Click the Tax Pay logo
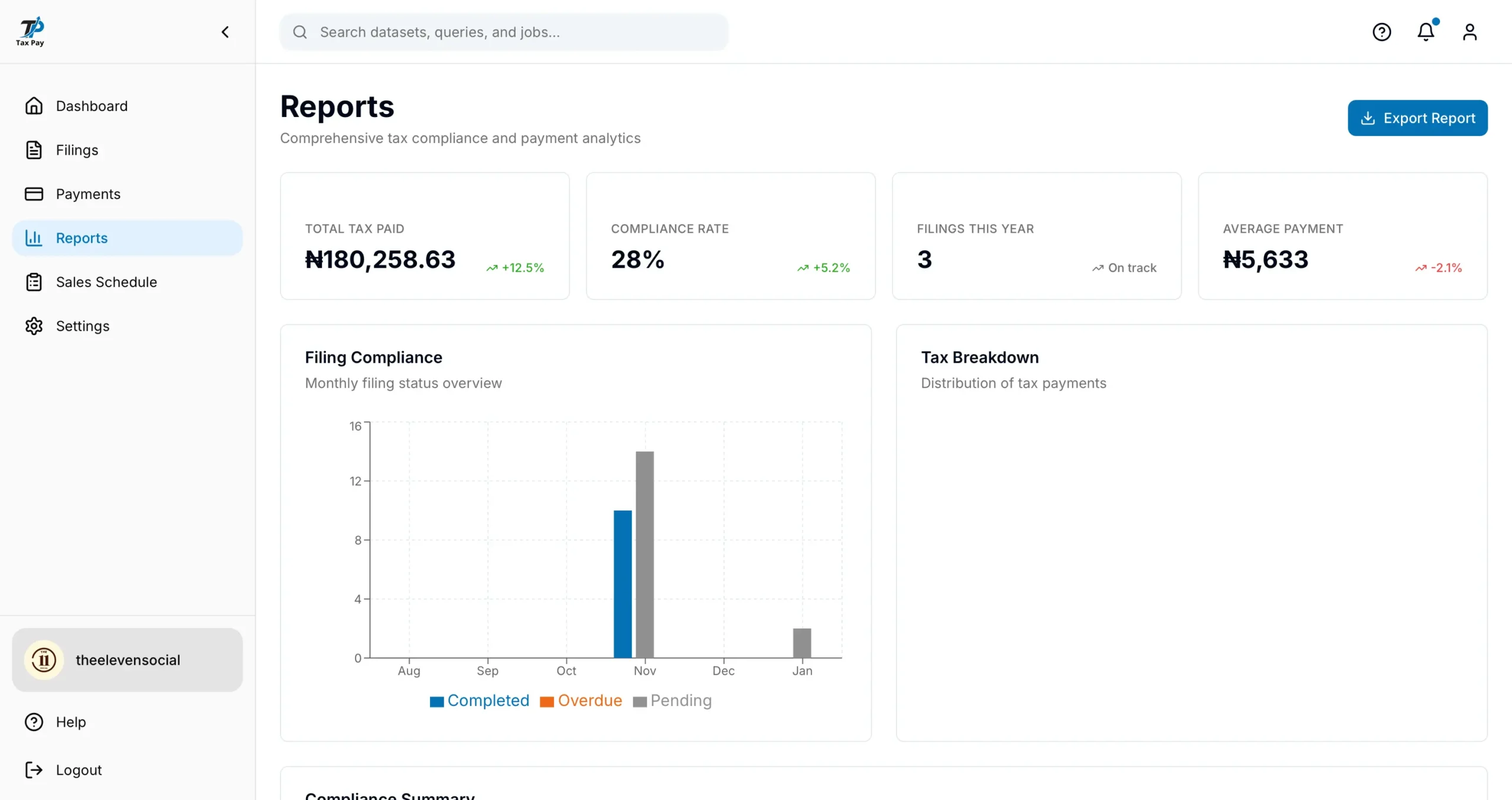Image resolution: width=1512 pixels, height=800 pixels. click(x=30, y=31)
